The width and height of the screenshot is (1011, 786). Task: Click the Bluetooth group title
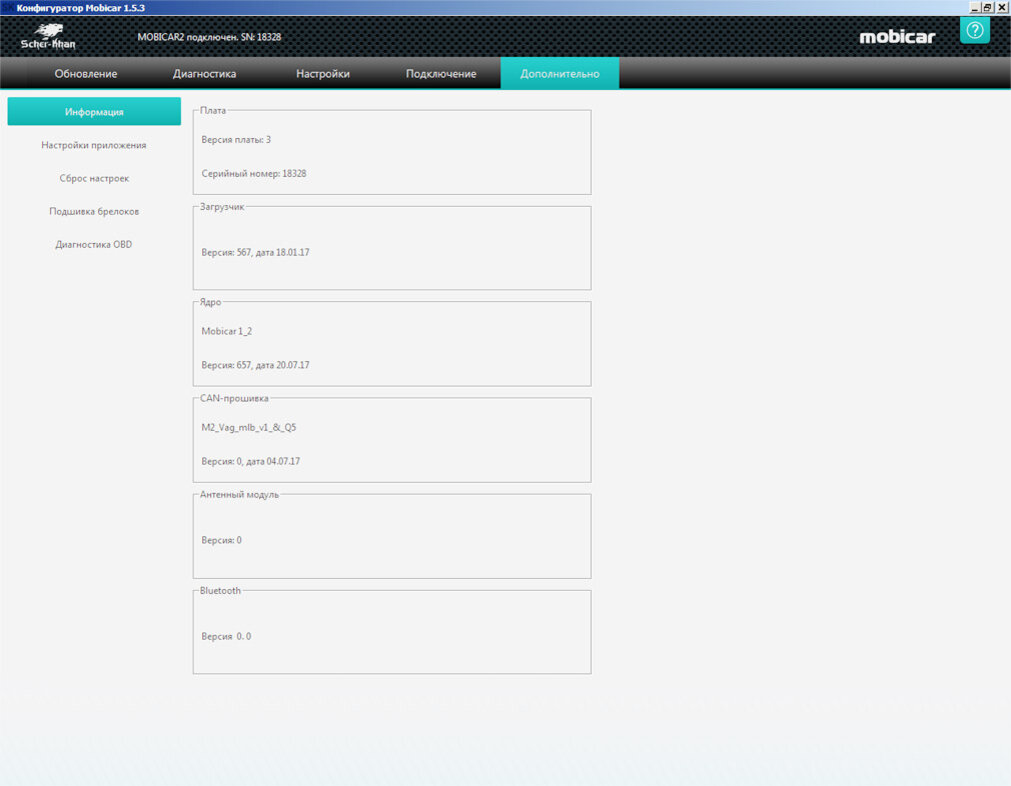pyautogui.click(x=220, y=590)
